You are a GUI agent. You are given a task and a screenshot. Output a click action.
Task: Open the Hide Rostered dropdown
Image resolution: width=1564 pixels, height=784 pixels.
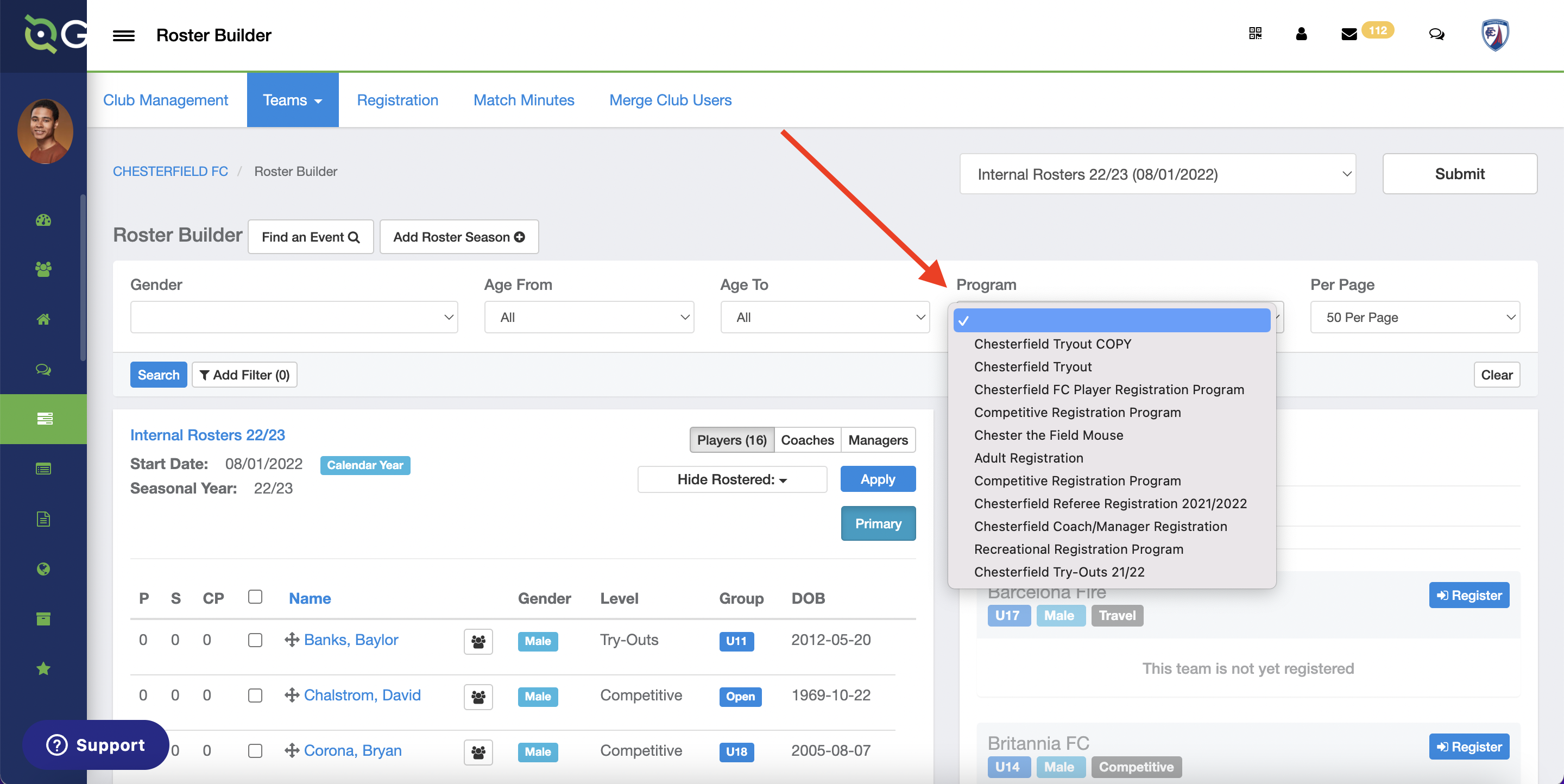click(x=731, y=479)
